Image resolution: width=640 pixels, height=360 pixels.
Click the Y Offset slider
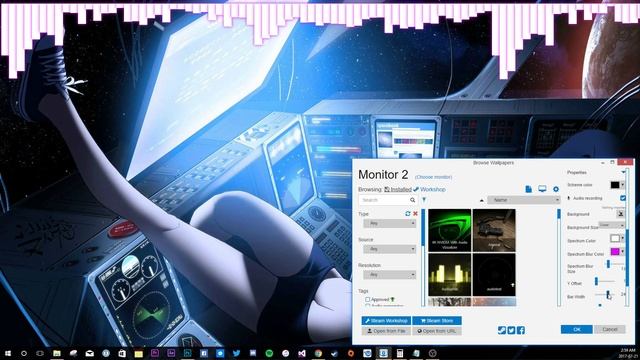pyautogui.click(x=604, y=281)
